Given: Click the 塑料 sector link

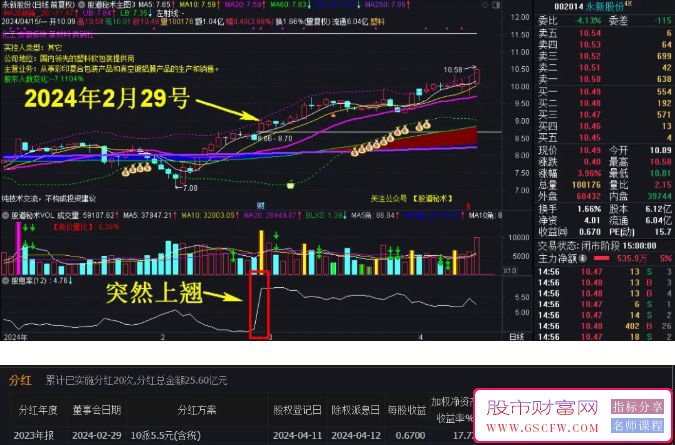Looking at the screenshot, I should pos(377,22).
